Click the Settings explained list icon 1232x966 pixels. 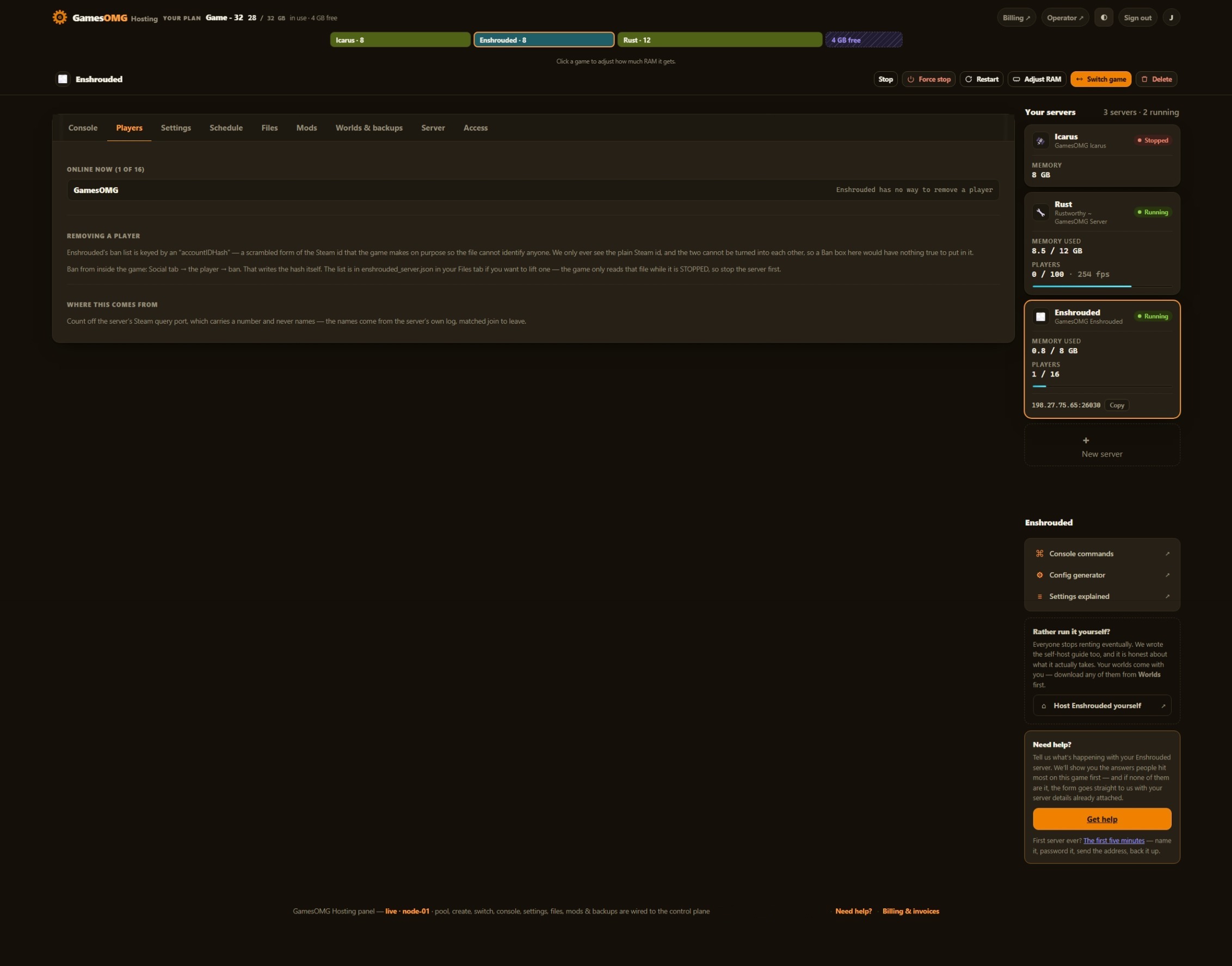[x=1039, y=597]
